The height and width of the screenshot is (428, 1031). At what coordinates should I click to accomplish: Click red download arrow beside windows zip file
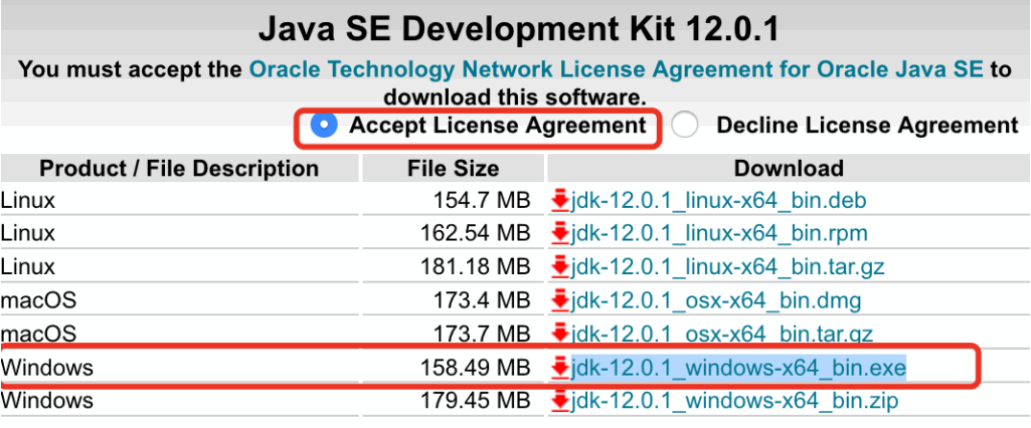pos(560,401)
